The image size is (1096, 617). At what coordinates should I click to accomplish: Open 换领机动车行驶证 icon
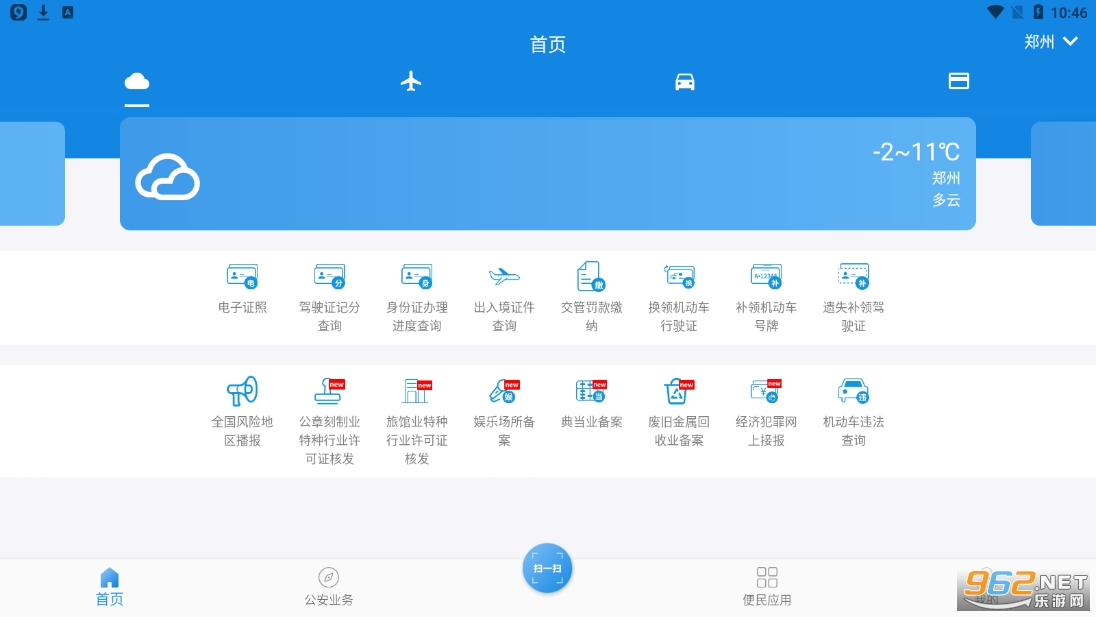pyautogui.click(x=679, y=277)
